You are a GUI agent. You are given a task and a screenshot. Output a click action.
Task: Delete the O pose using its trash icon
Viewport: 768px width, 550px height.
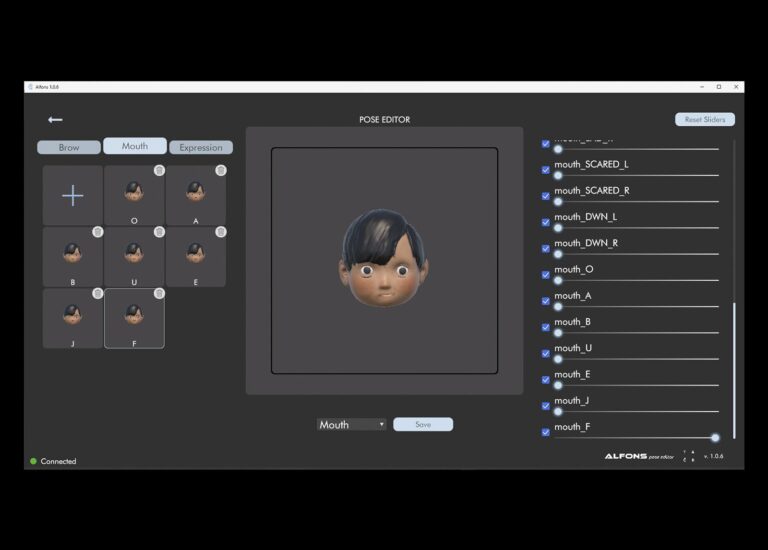click(x=159, y=171)
